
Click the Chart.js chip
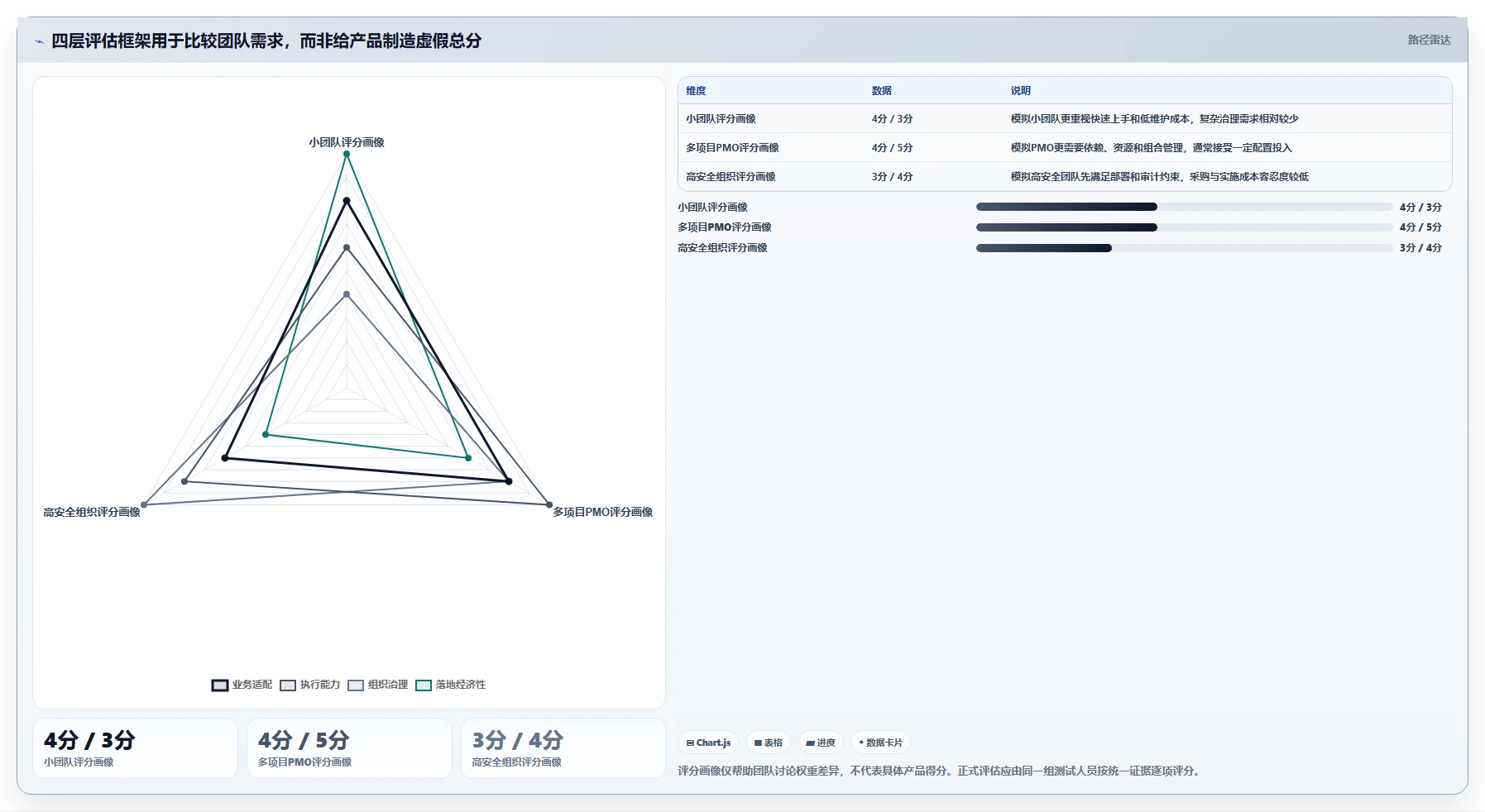click(x=708, y=743)
